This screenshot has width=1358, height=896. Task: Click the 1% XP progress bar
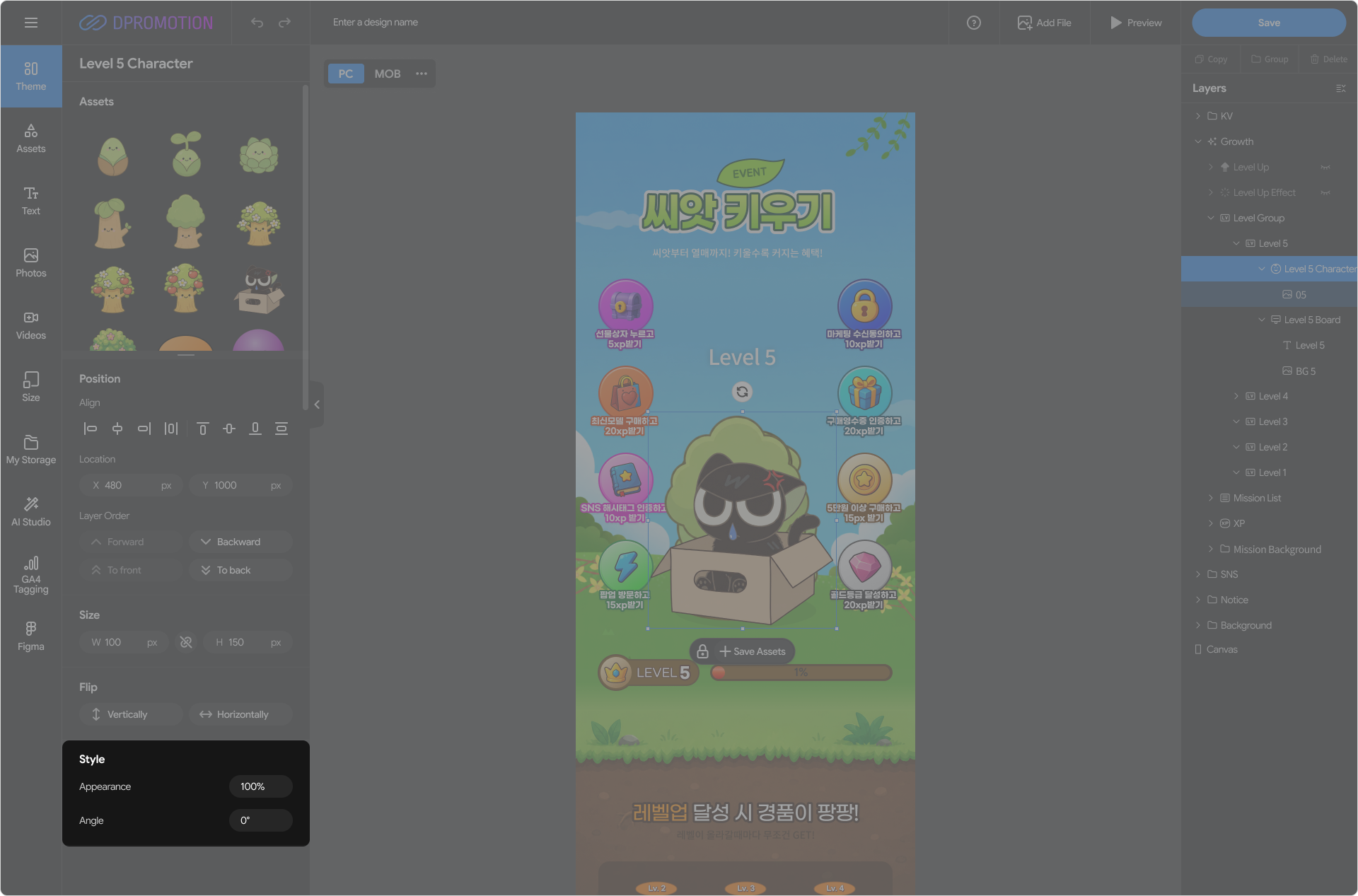point(801,673)
